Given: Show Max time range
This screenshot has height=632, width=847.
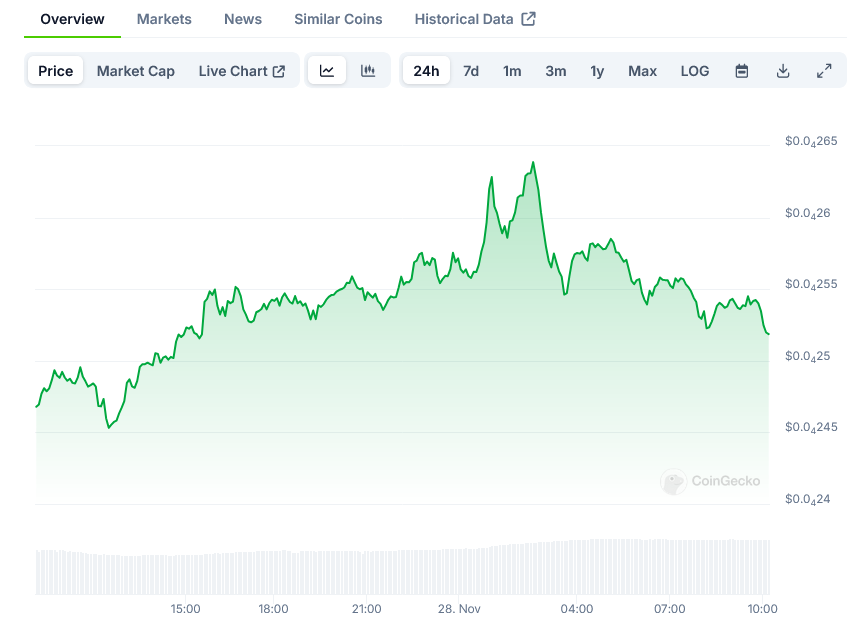Looking at the screenshot, I should coord(642,71).
